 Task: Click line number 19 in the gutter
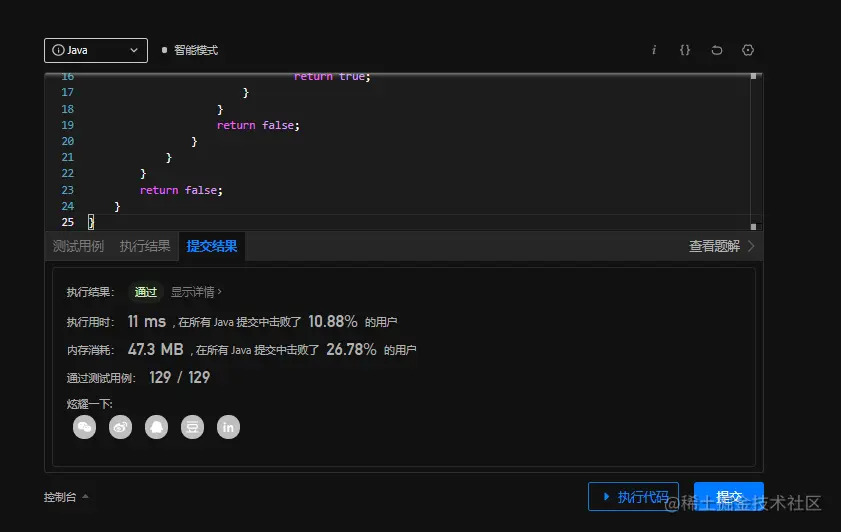coord(68,125)
